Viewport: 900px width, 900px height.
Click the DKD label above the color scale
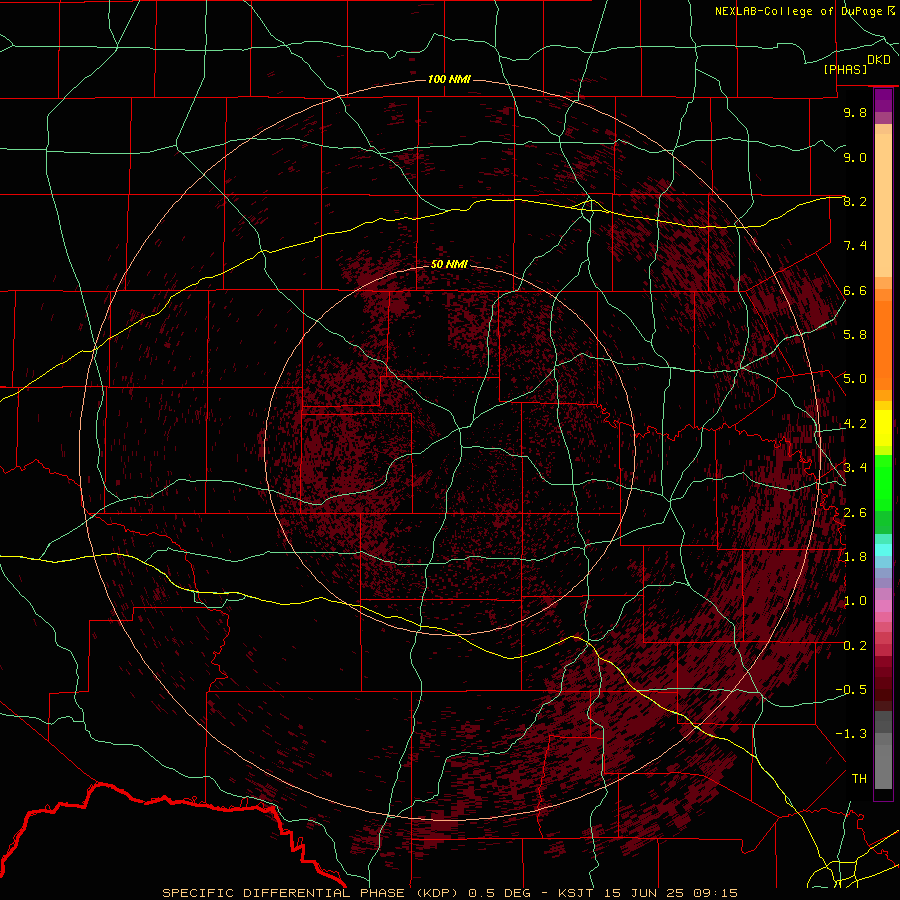[878, 60]
